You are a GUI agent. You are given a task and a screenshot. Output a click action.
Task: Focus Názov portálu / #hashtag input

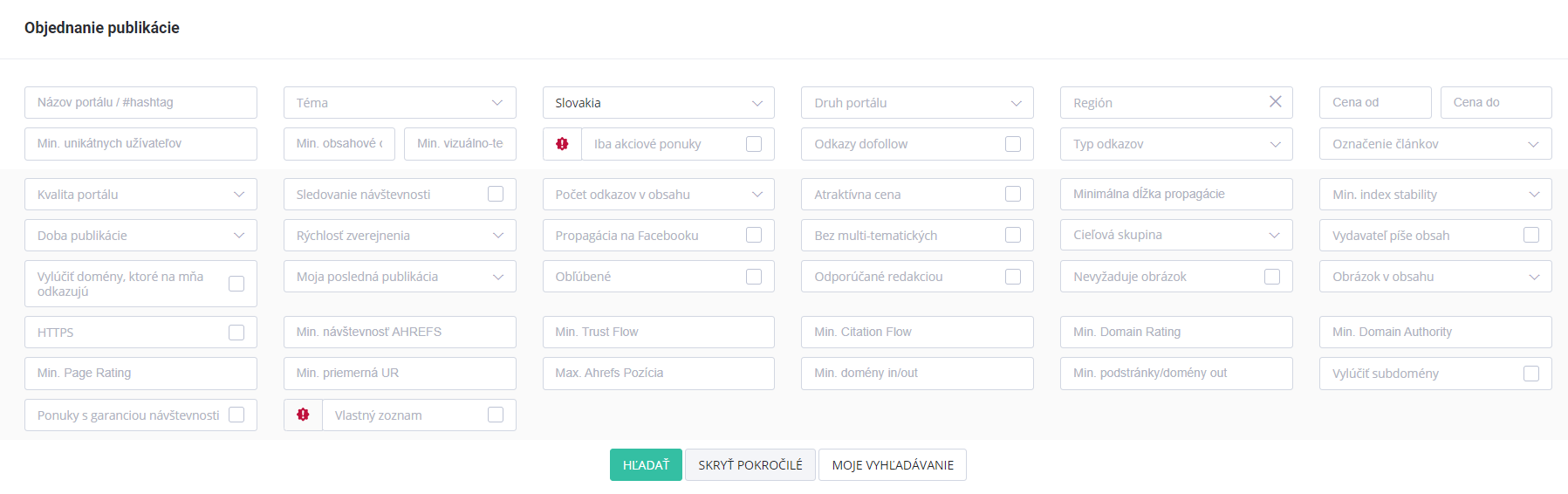point(140,103)
